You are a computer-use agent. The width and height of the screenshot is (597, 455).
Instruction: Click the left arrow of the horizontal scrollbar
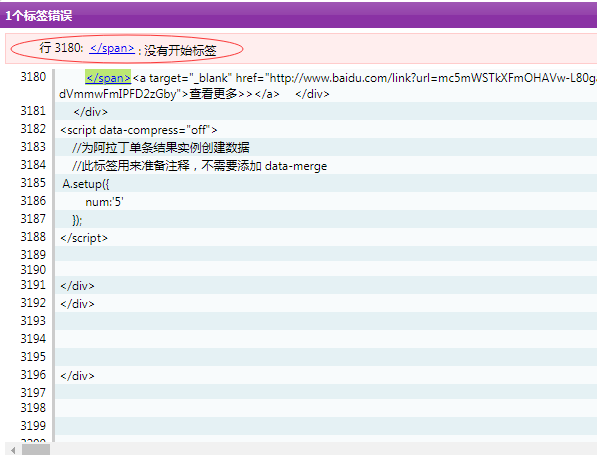pyautogui.click(x=13, y=450)
